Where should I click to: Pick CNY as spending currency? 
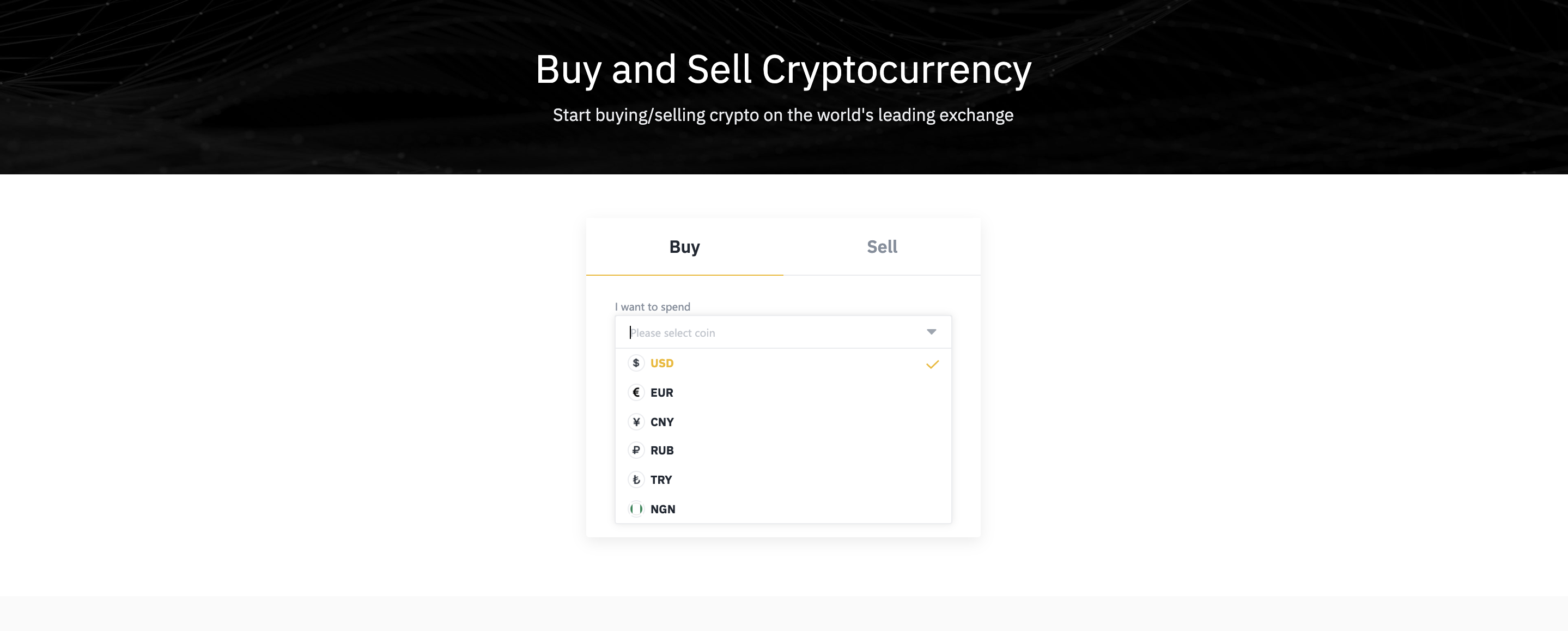[x=783, y=421]
